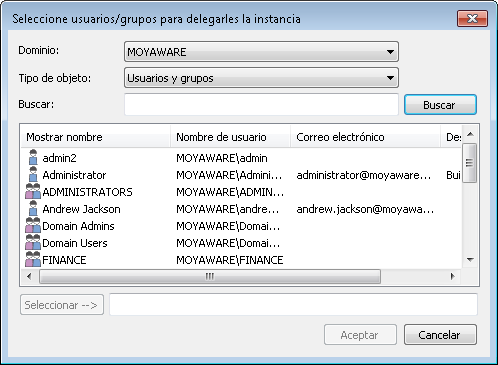Viewport: 498px width, 365px height.
Task: Sort by Mostrar nombre column header
Action: click(96, 137)
